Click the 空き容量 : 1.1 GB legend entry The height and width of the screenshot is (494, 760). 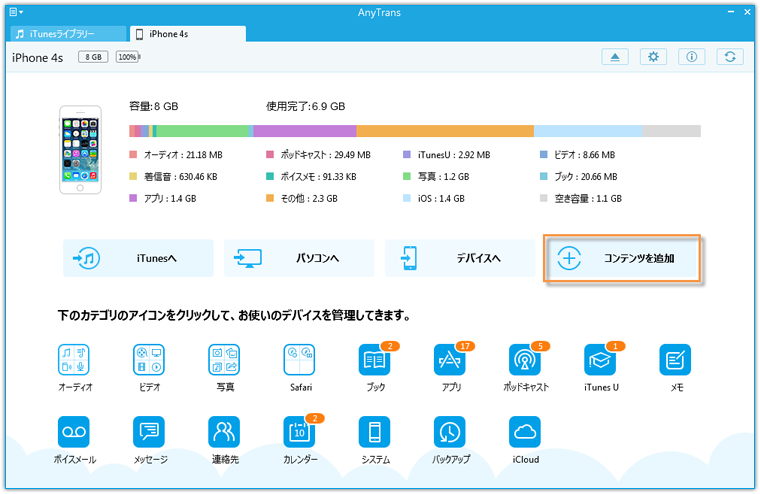point(581,198)
